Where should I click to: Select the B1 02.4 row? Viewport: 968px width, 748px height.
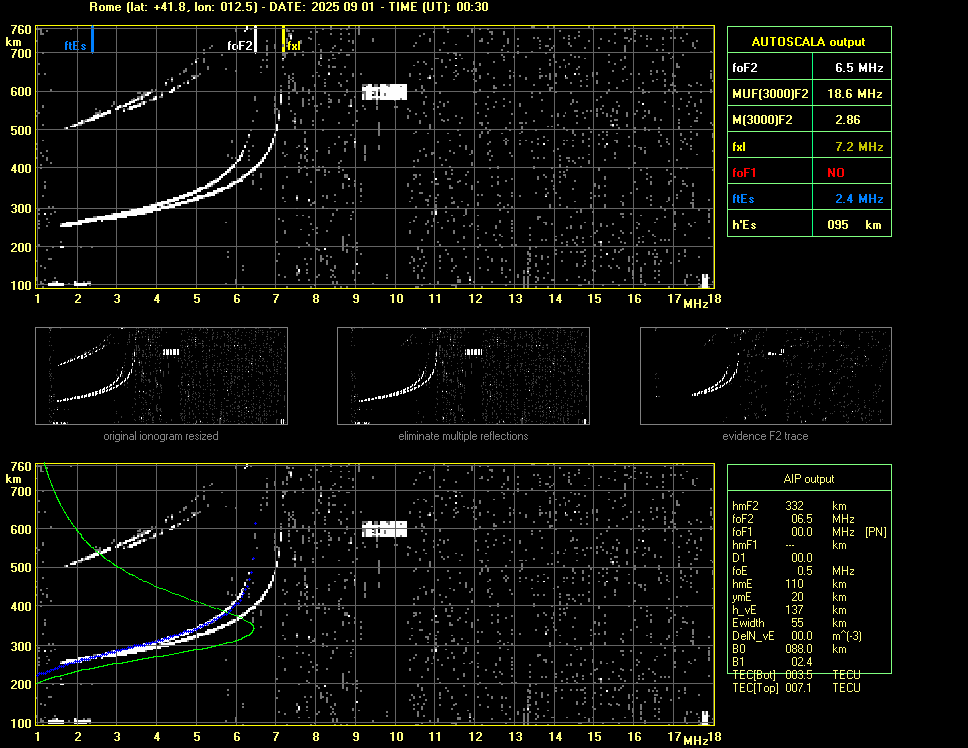click(x=772, y=661)
